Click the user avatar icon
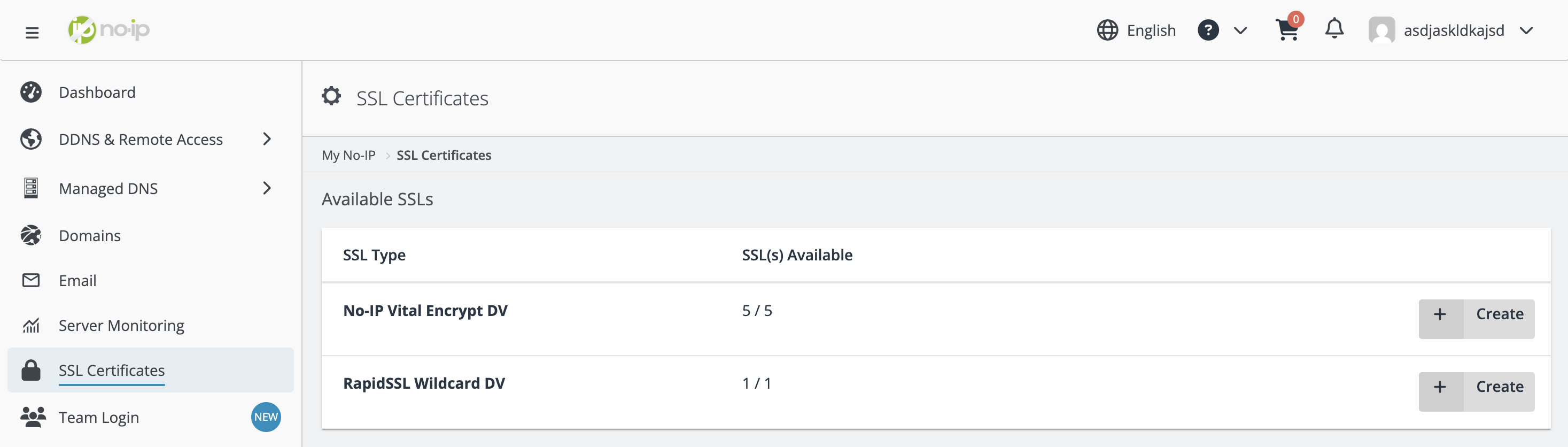The height and width of the screenshot is (447, 1568). pyautogui.click(x=1381, y=30)
